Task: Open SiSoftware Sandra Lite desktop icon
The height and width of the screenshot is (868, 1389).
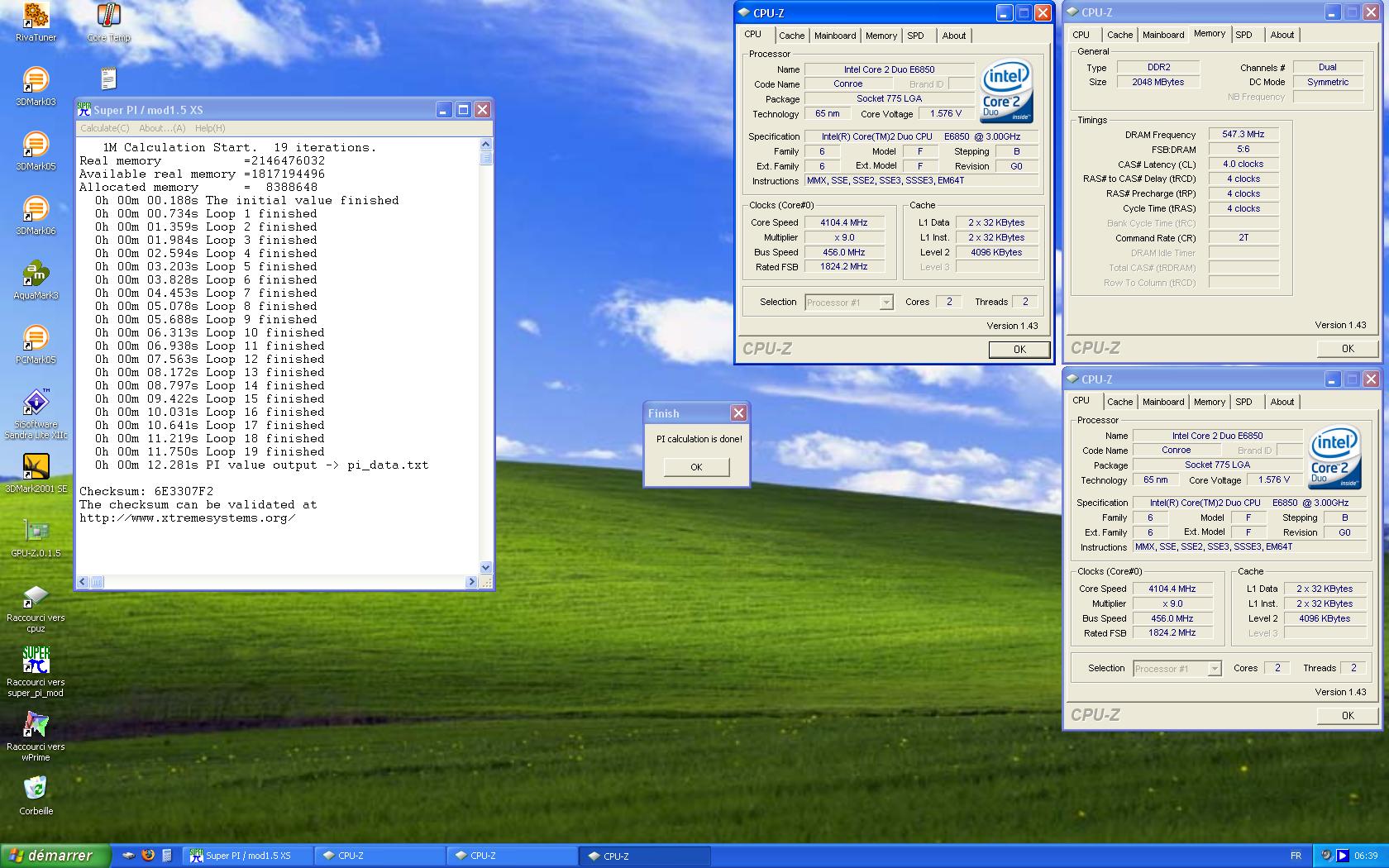Action: (36, 413)
